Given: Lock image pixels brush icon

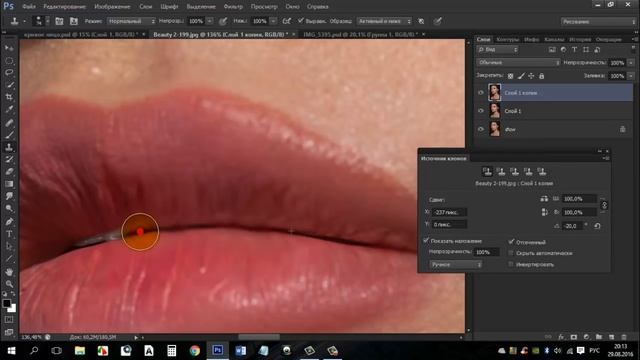Looking at the screenshot, I should [521, 76].
